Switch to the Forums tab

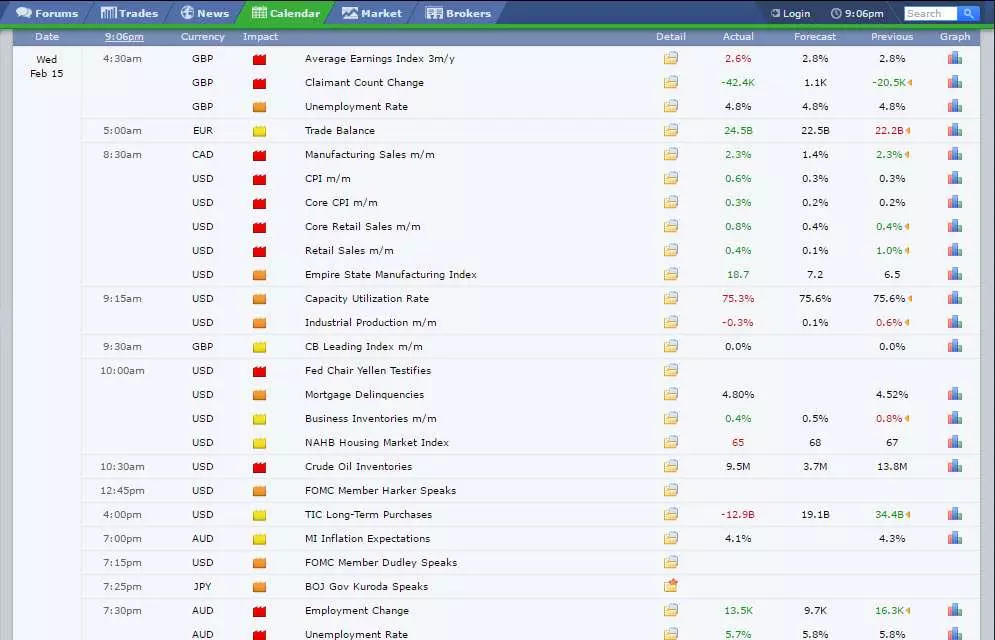[x=47, y=13]
